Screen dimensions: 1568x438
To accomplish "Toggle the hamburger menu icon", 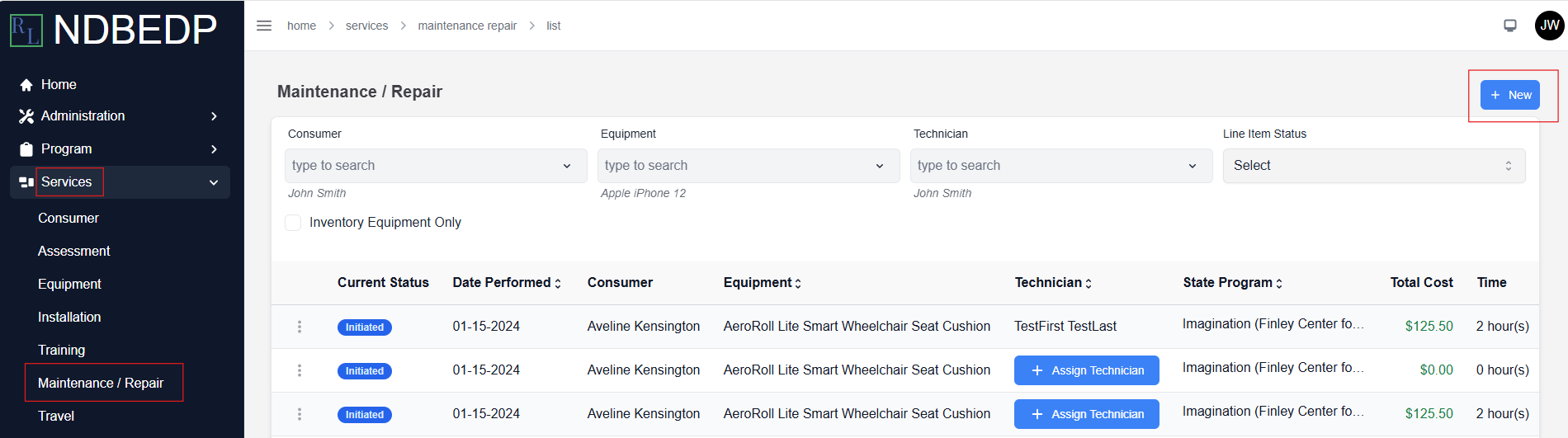I will [x=264, y=26].
